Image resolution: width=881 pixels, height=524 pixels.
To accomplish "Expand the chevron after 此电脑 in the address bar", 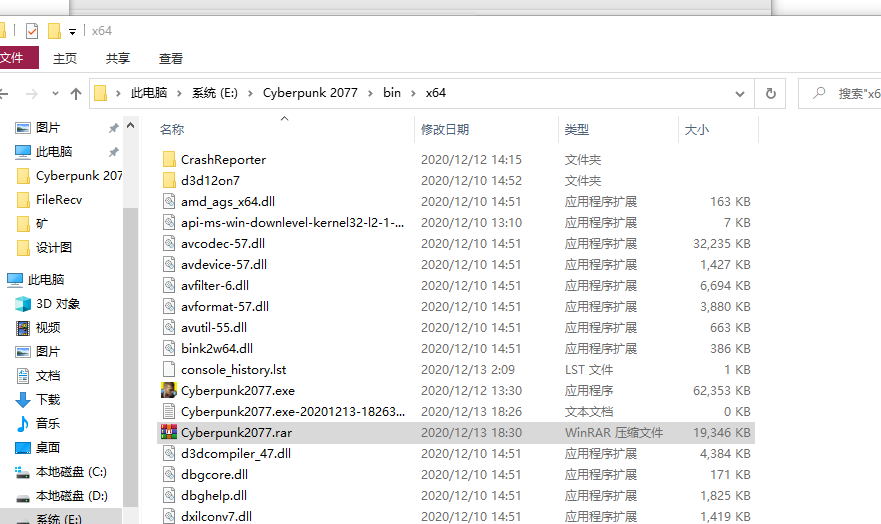I will tap(179, 93).
